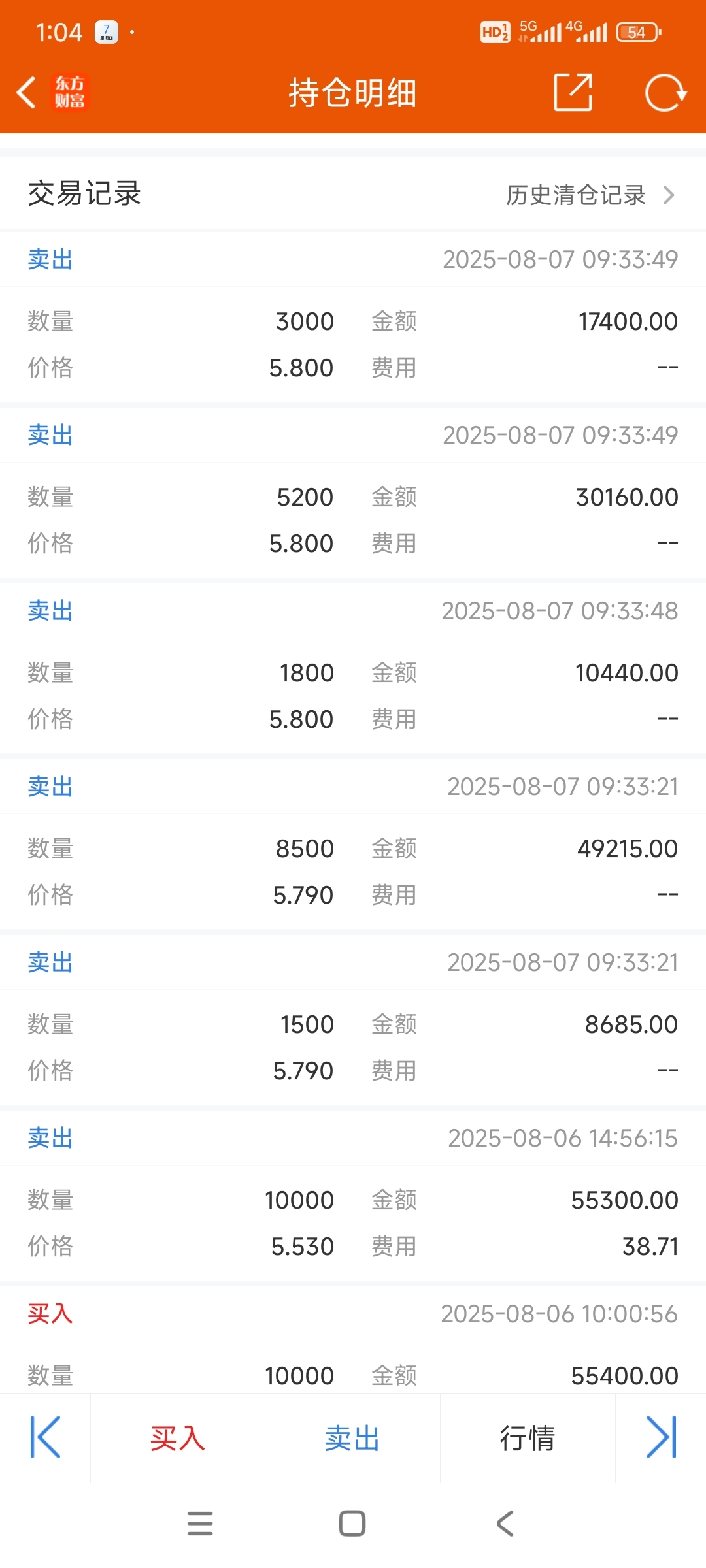Open the 行情 bottom tab
Screen dimensions: 706x1568
click(528, 1438)
